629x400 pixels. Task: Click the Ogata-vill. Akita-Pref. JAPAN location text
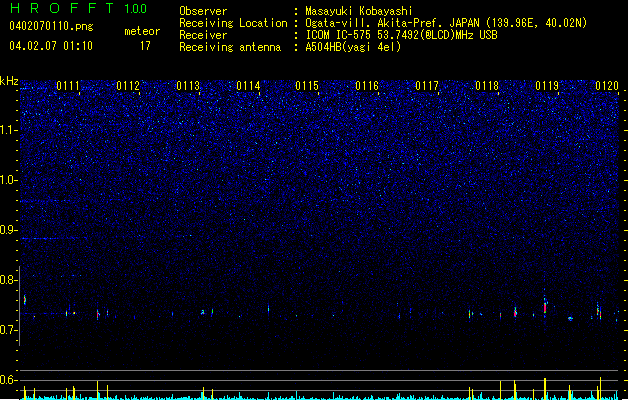point(446,23)
